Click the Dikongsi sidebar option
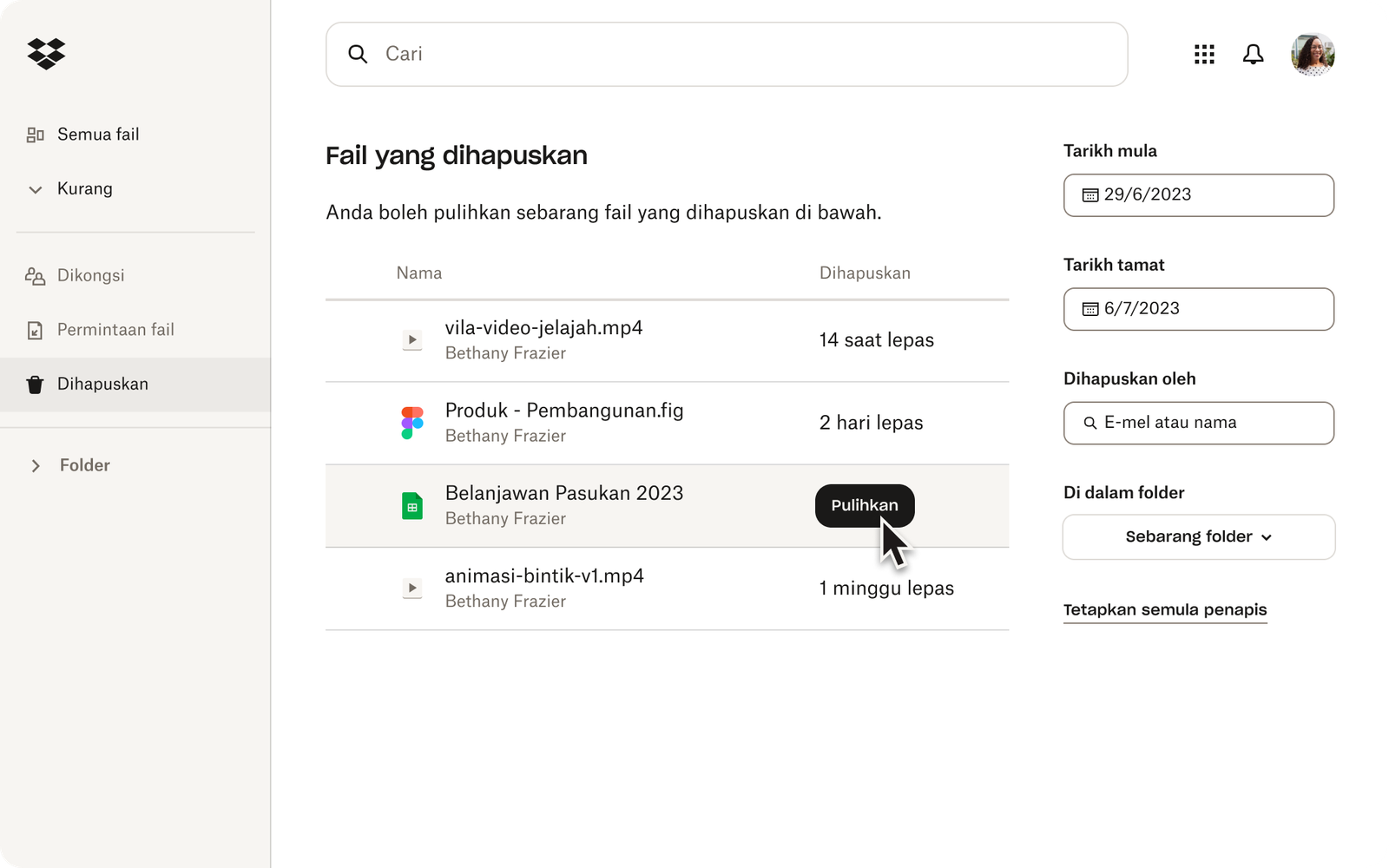Viewport: 1389px width, 868px height. pos(89,275)
